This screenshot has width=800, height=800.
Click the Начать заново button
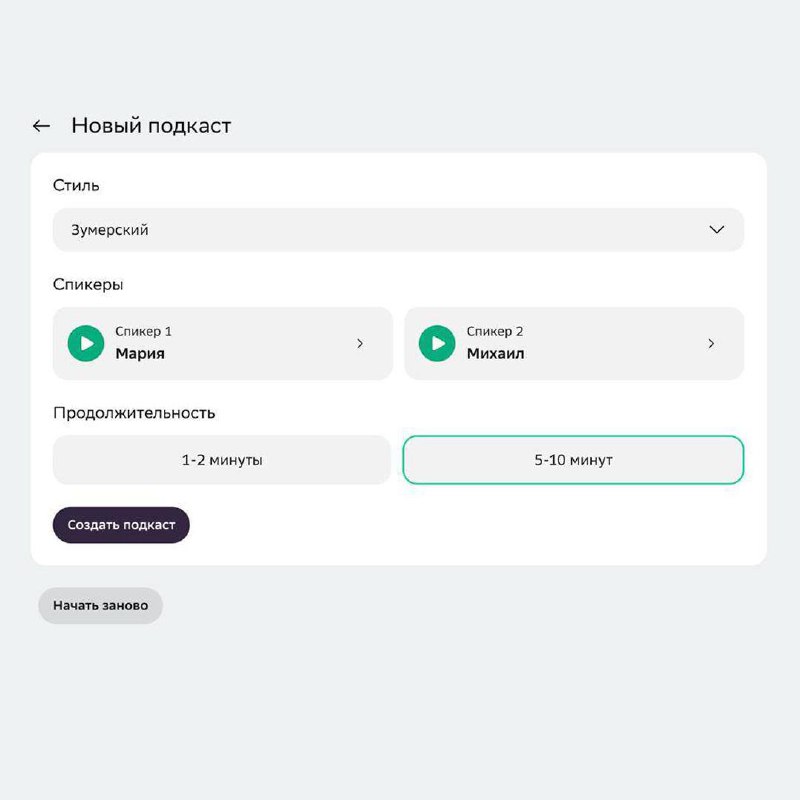click(x=100, y=606)
